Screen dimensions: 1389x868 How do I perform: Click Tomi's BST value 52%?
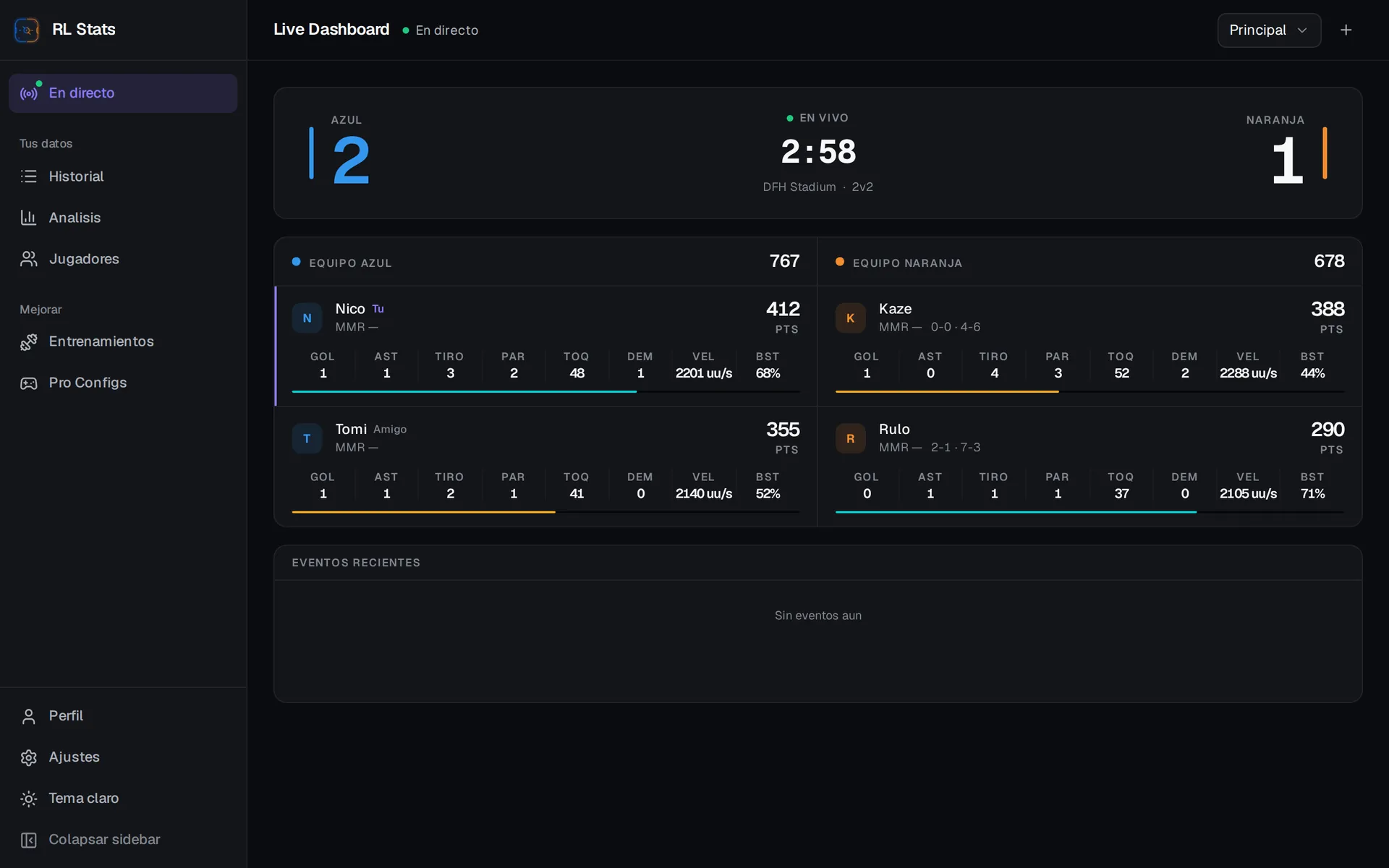768,494
